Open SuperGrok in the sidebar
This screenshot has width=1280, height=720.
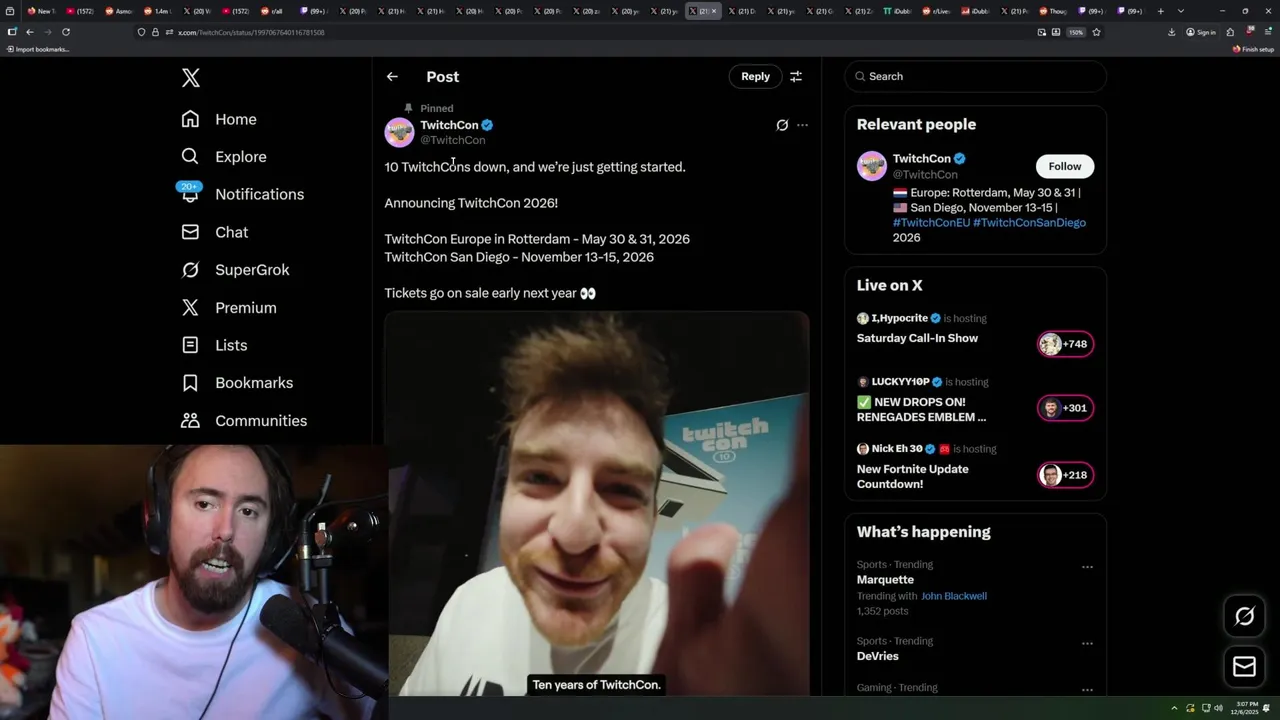[x=235, y=270]
